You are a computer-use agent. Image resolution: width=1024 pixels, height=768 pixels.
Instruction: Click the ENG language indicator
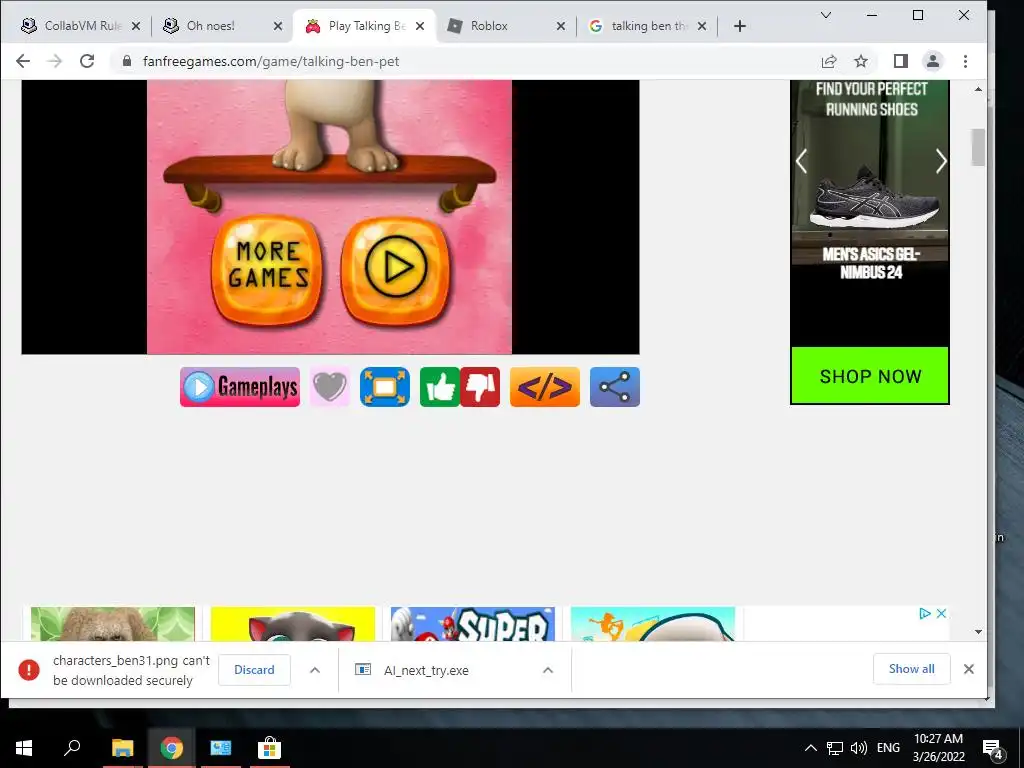(888, 748)
